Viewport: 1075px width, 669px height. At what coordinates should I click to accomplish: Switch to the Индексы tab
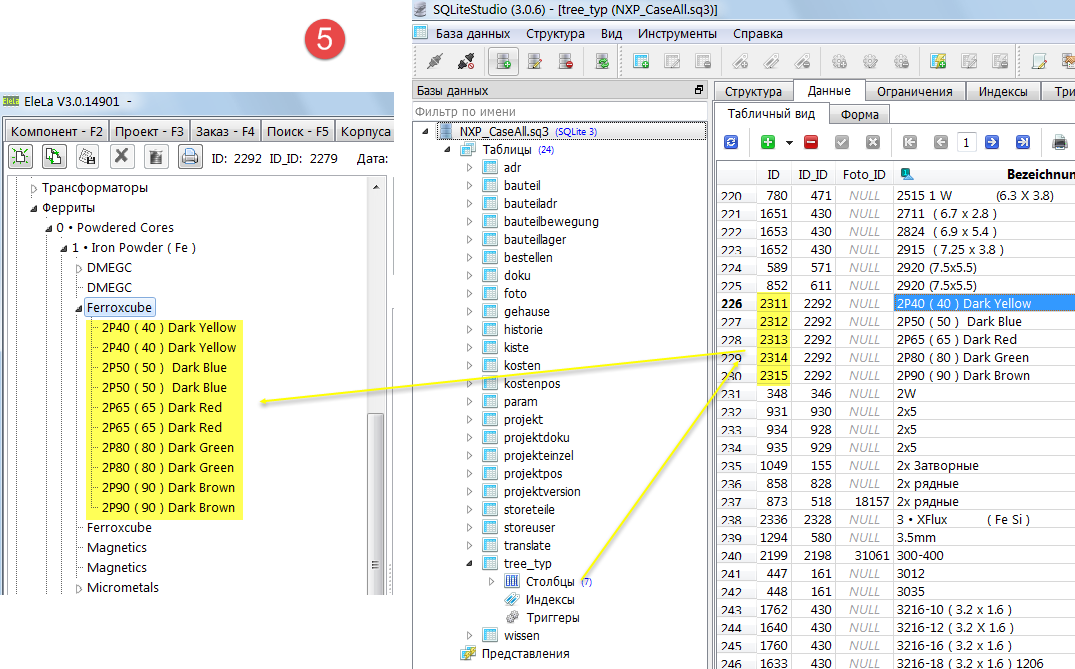click(x=1002, y=91)
